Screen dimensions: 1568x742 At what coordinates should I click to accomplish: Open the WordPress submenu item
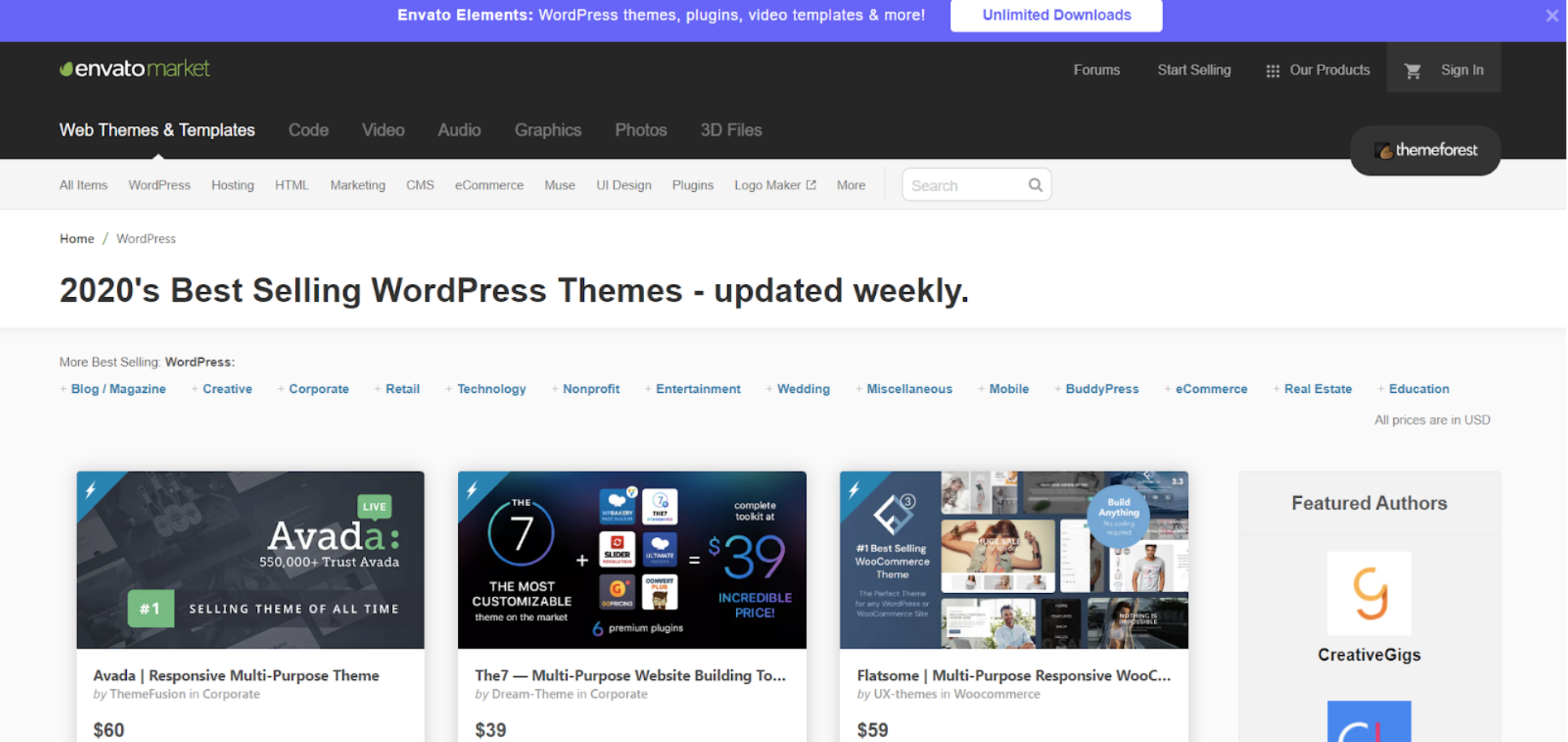[159, 185]
